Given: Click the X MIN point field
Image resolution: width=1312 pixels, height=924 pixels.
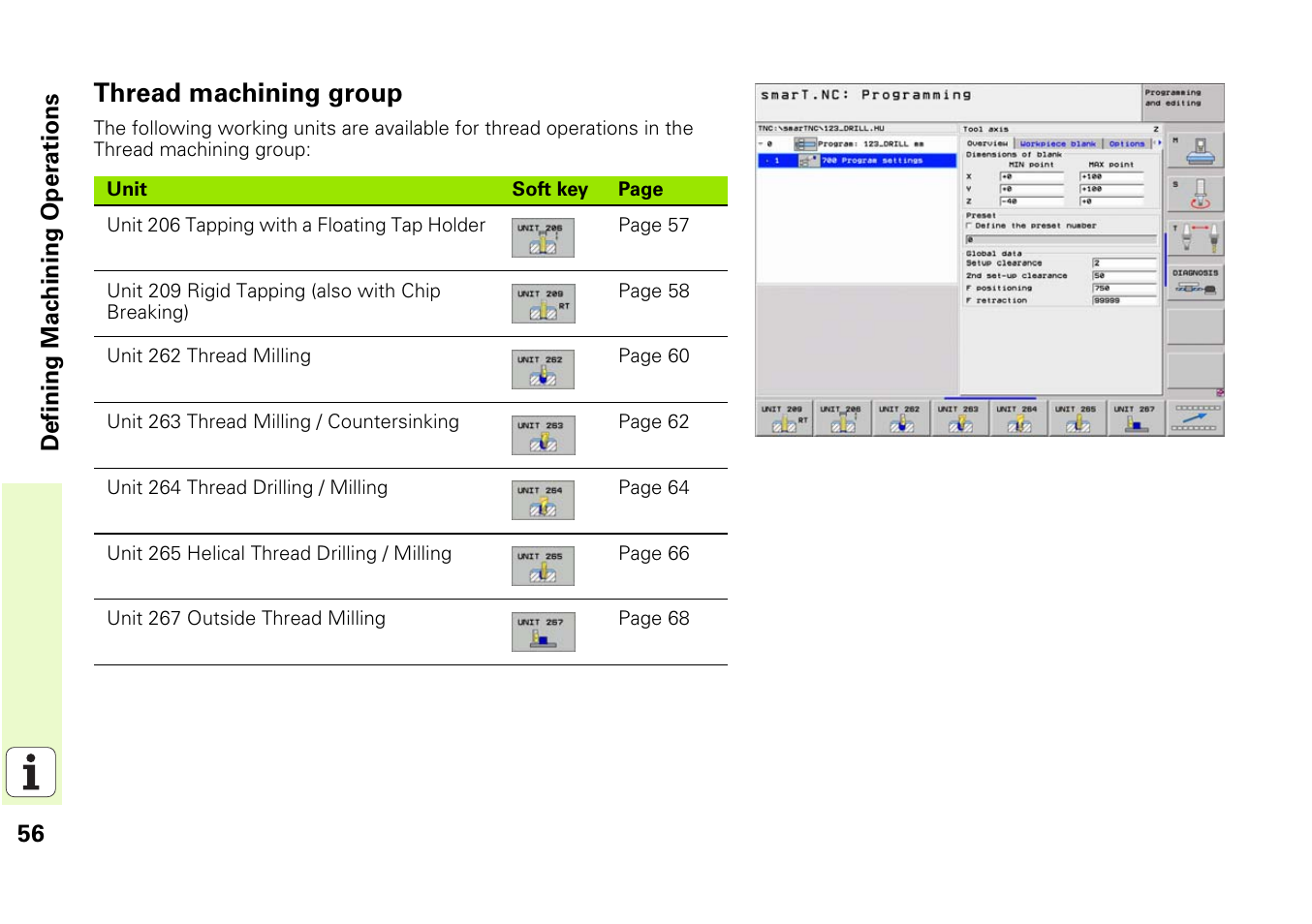Looking at the screenshot, I should 1031,177.
